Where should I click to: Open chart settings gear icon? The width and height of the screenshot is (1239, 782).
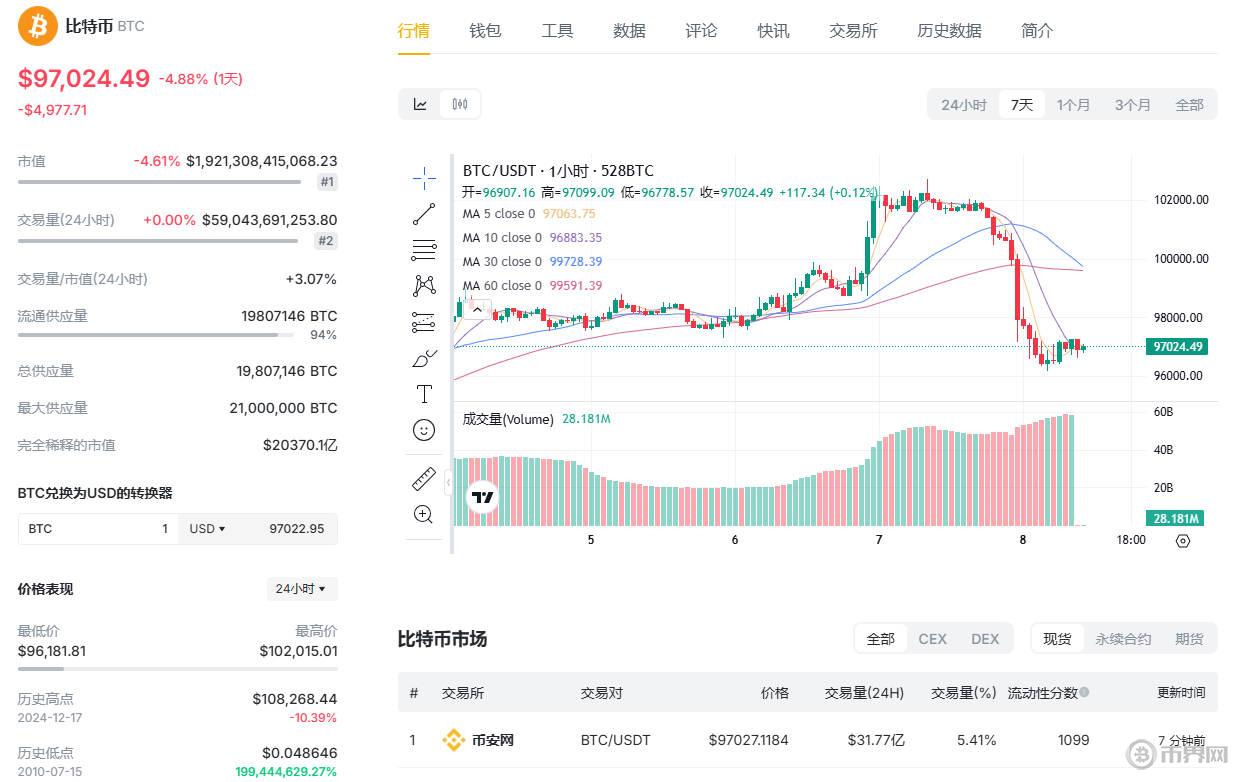click(x=1183, y=541)
